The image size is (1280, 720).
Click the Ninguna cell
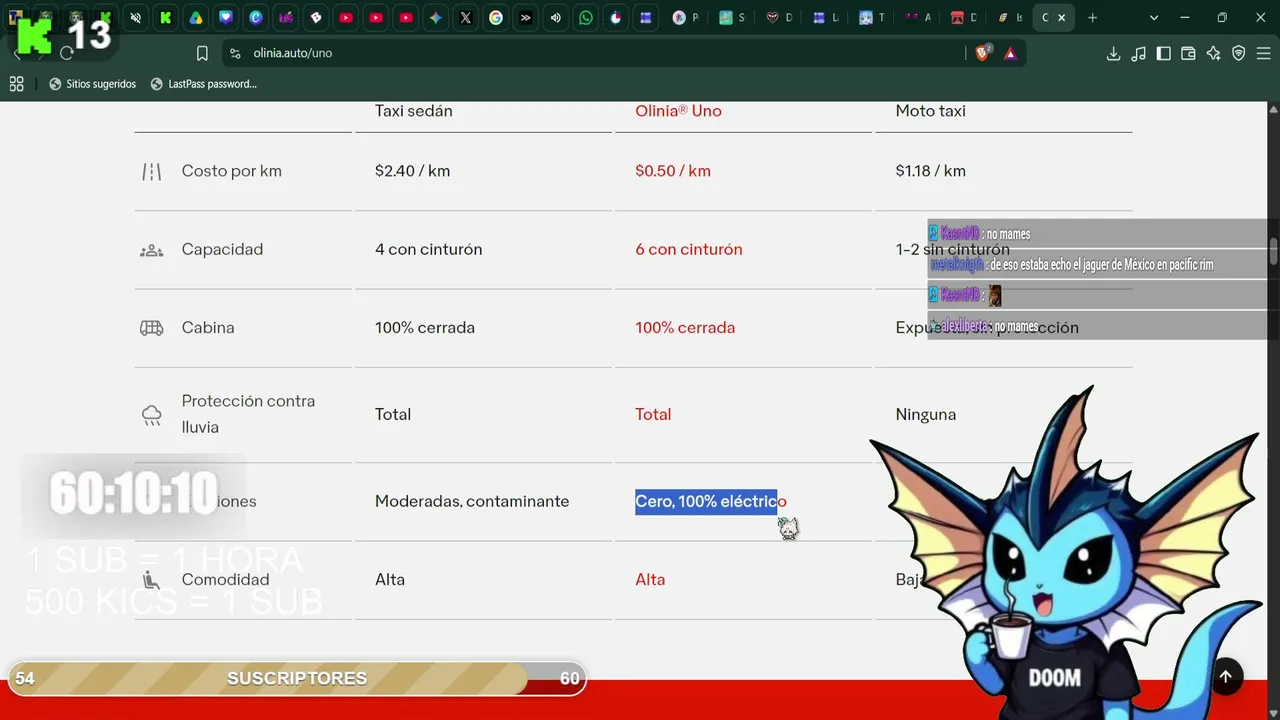coord(926,414)
